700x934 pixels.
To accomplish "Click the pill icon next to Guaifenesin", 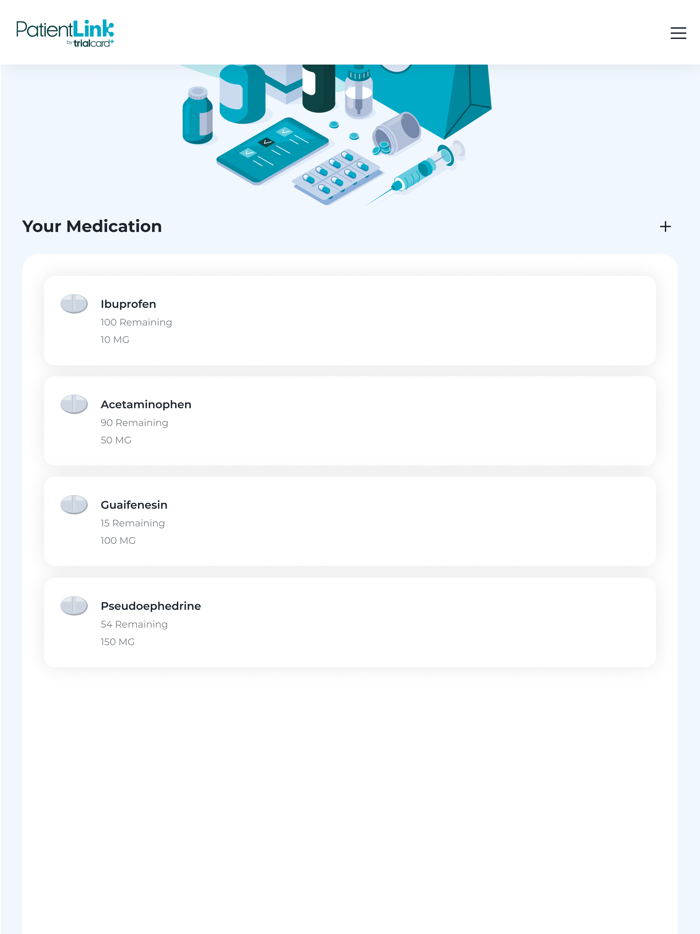I will pyautogui.click(x=74, y=504).
